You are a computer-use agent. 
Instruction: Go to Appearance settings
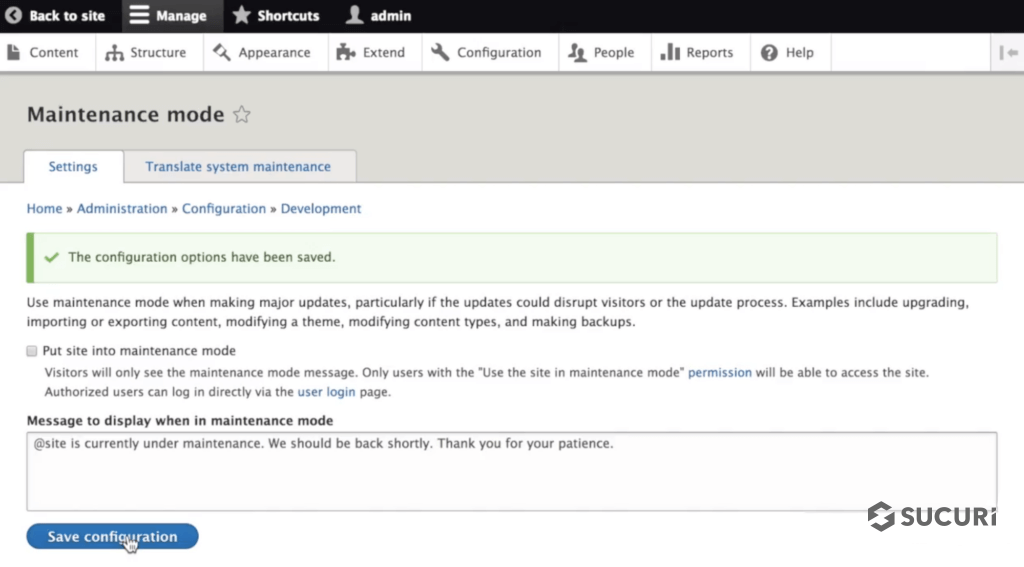pyautogui.click(x=262, y=53)
